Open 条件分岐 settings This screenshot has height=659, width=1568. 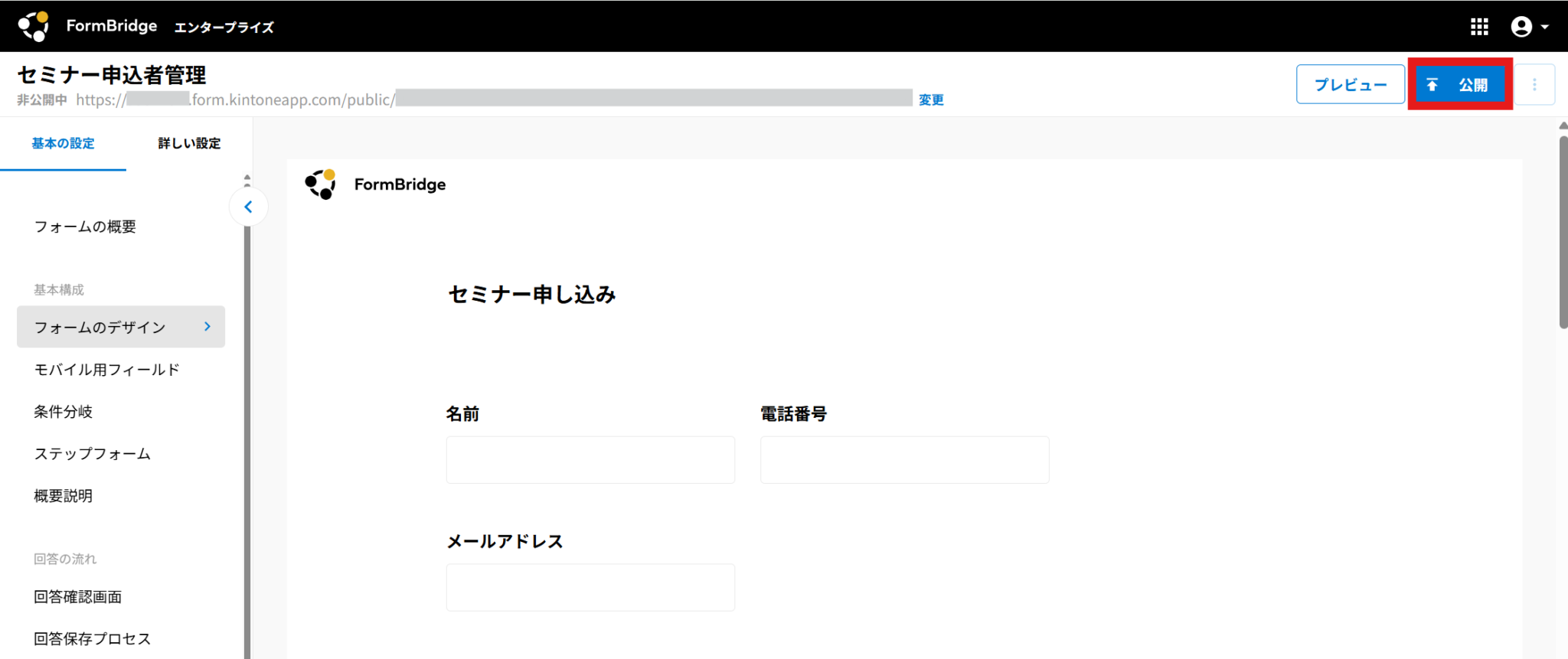(63, 412)
